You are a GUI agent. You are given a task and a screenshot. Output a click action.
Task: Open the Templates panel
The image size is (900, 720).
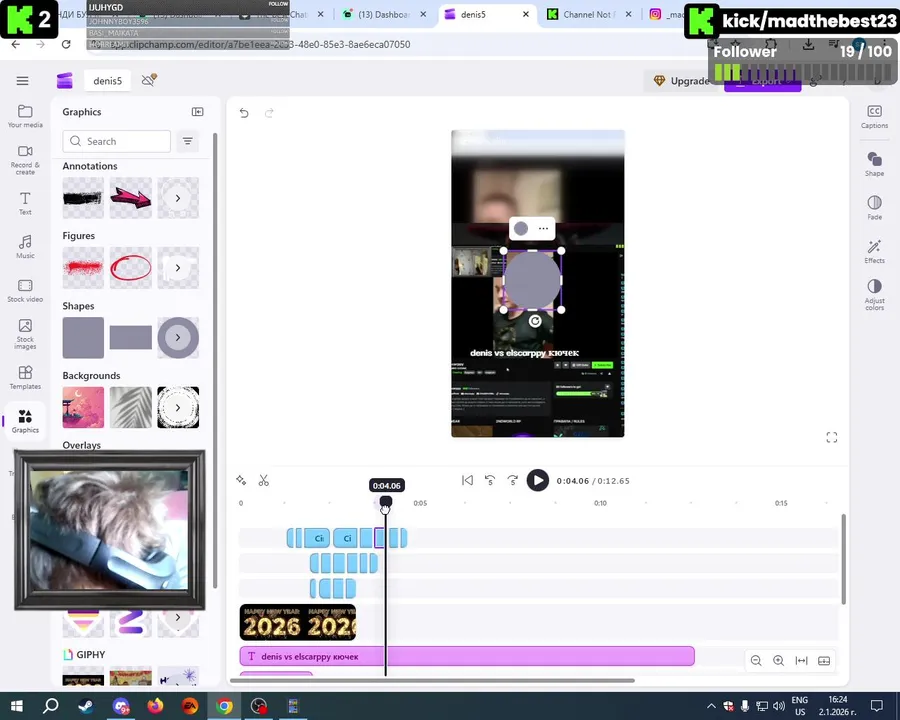pos(25,378)
